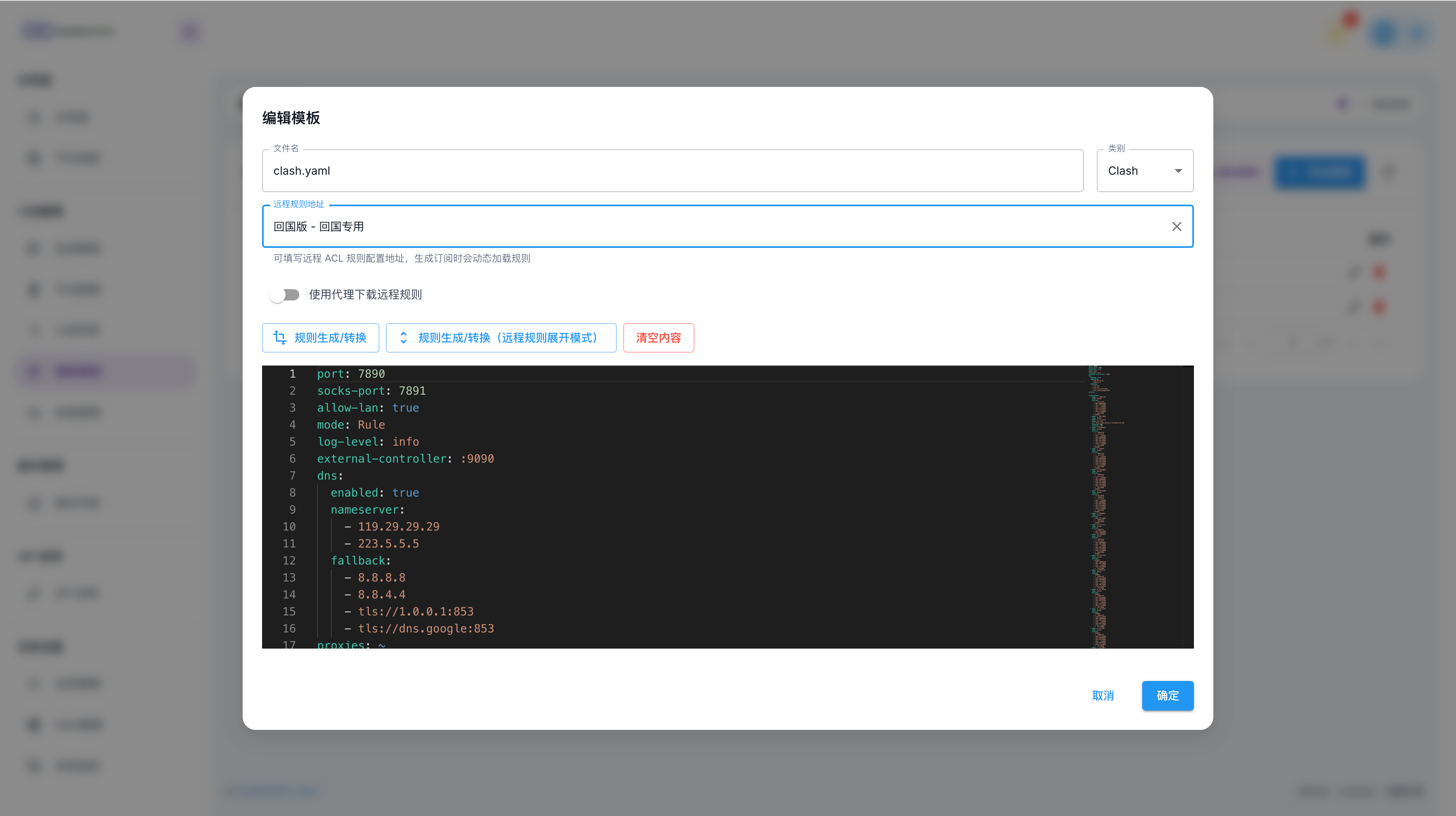1456x816 pixels.
Task: Click the '223.5.5.5' entry
Action: click(x=388, y=543)
